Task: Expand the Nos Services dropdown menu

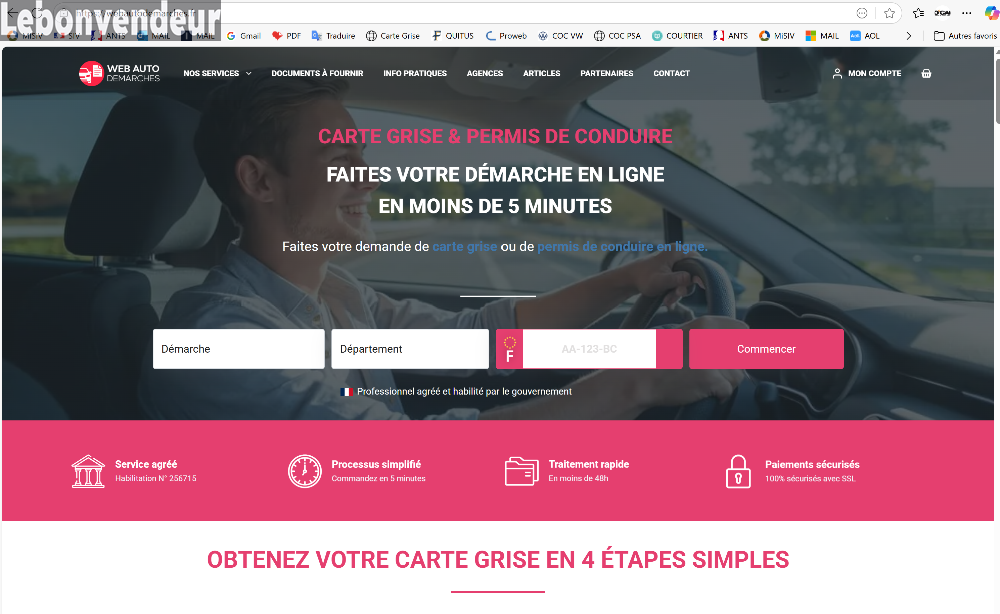Action: pyautogui.click(x=217, y=73)
